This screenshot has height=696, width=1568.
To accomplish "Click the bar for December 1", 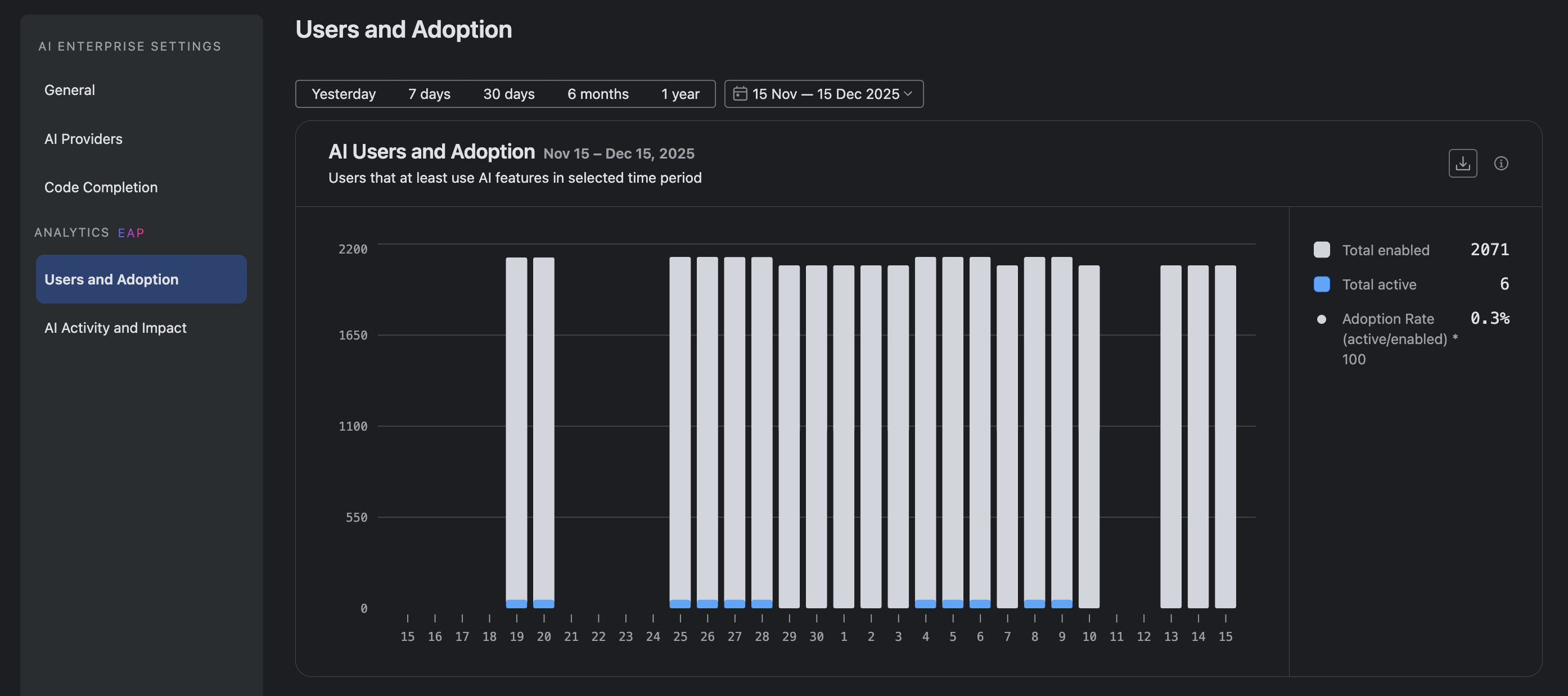I will pyautogui.click(x=844, y=436).
